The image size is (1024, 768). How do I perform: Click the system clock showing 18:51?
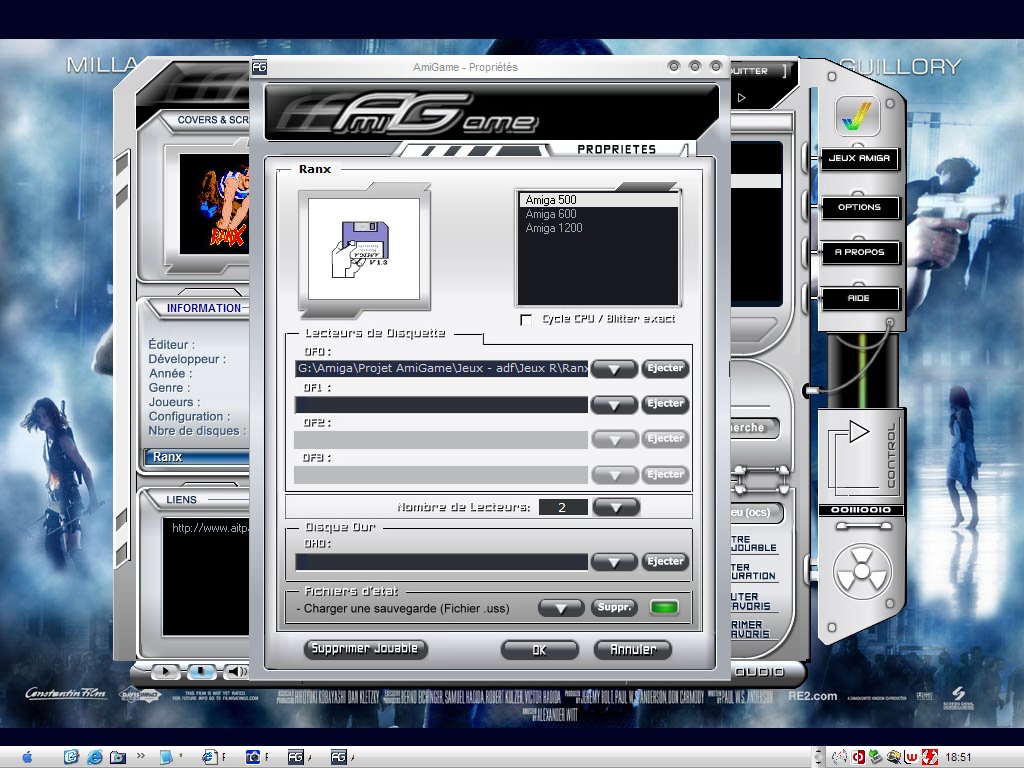pyautogui.click(x=958, y=758)
